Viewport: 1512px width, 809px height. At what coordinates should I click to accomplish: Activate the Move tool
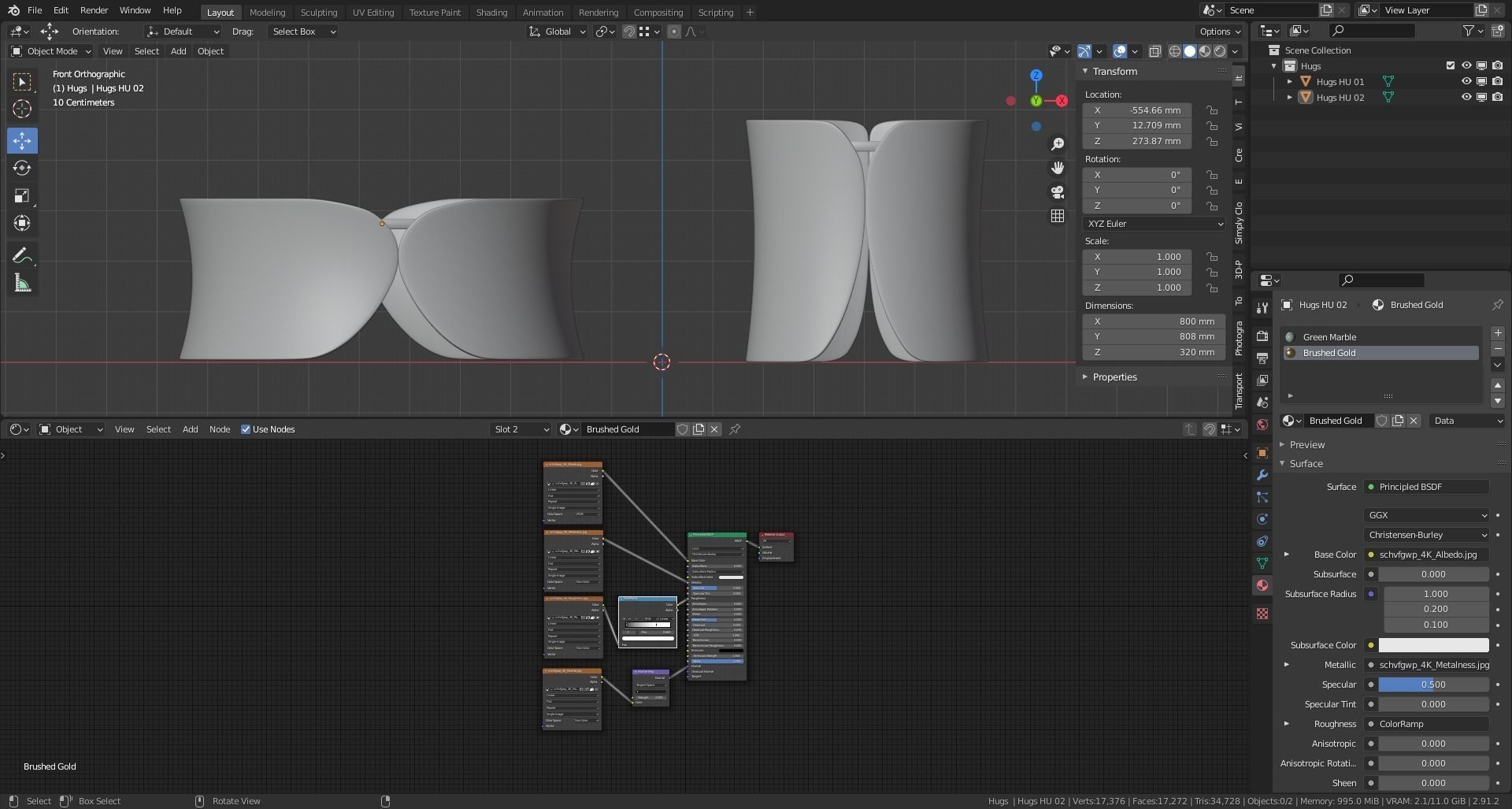[22, 141]
